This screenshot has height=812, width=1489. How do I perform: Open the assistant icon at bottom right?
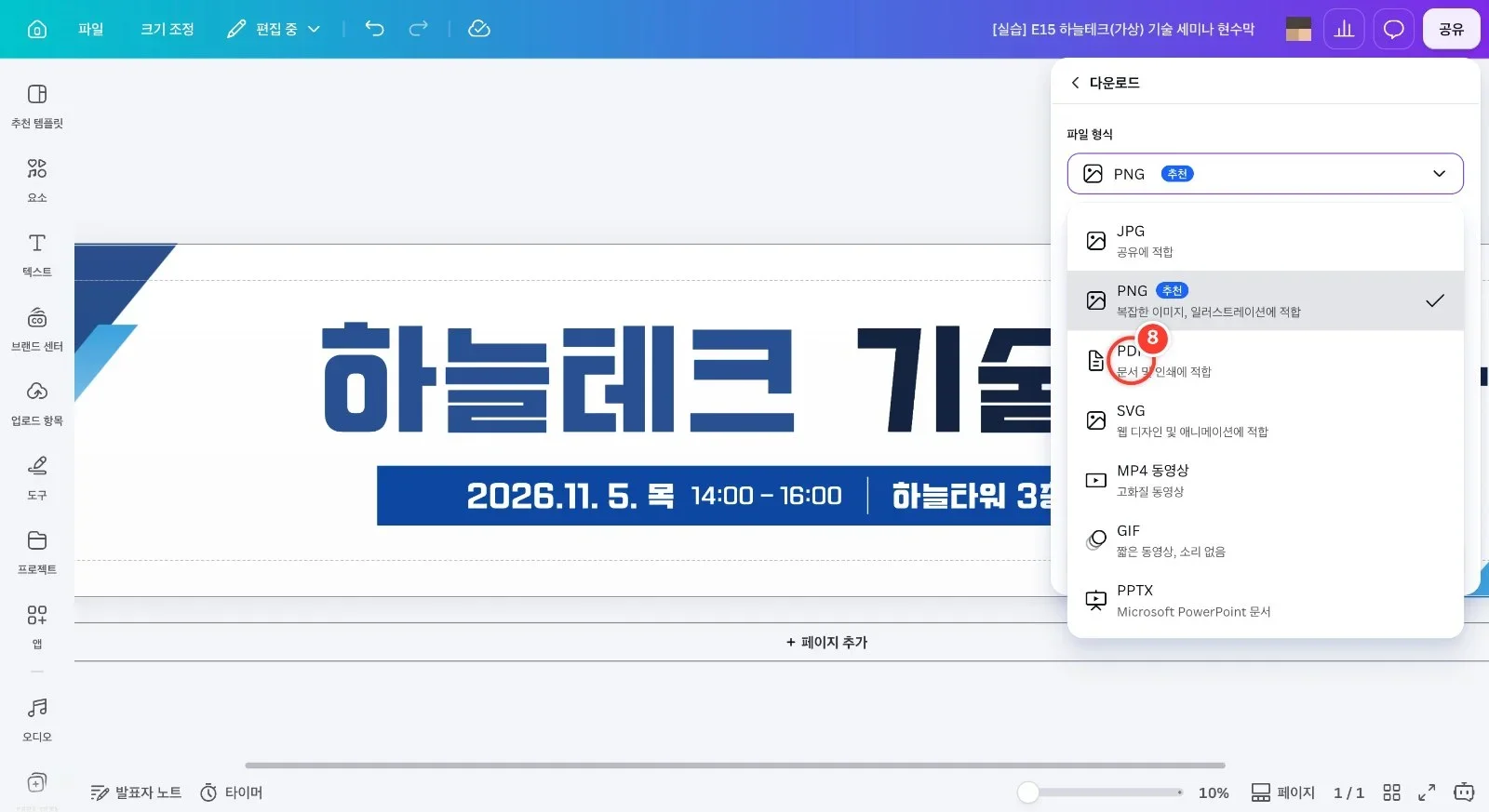pyautogui.click(x=1464, y=792)
